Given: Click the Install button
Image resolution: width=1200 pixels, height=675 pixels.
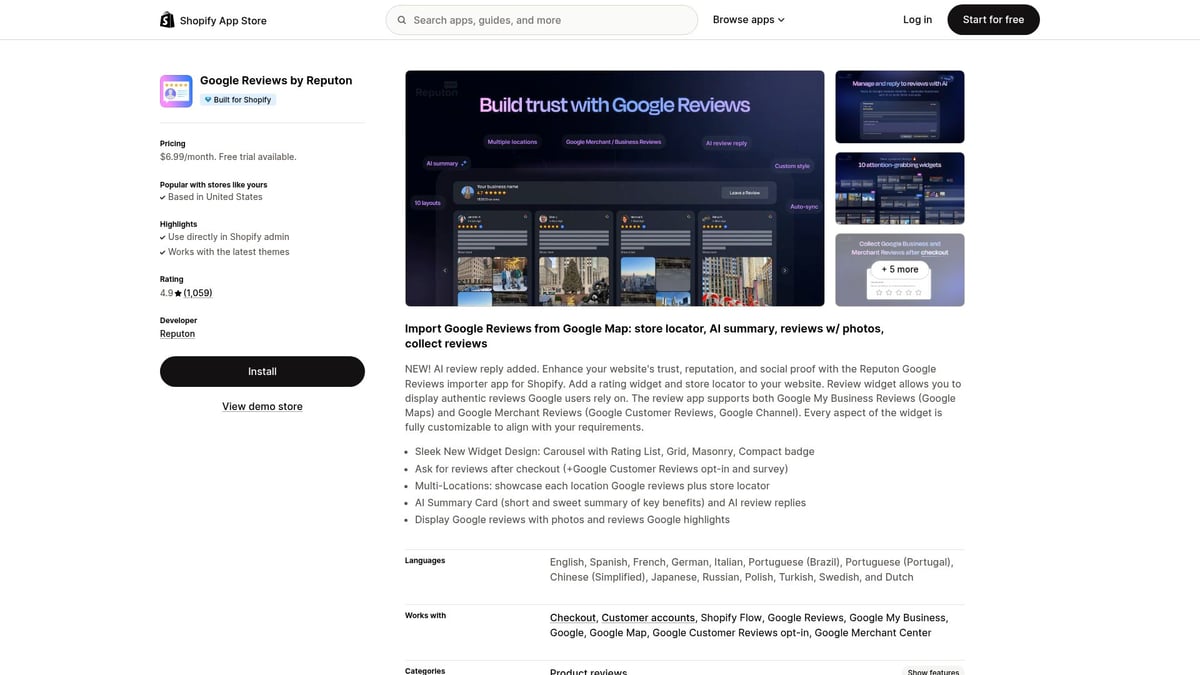Looking at the screenshot, I should (262, 371).
